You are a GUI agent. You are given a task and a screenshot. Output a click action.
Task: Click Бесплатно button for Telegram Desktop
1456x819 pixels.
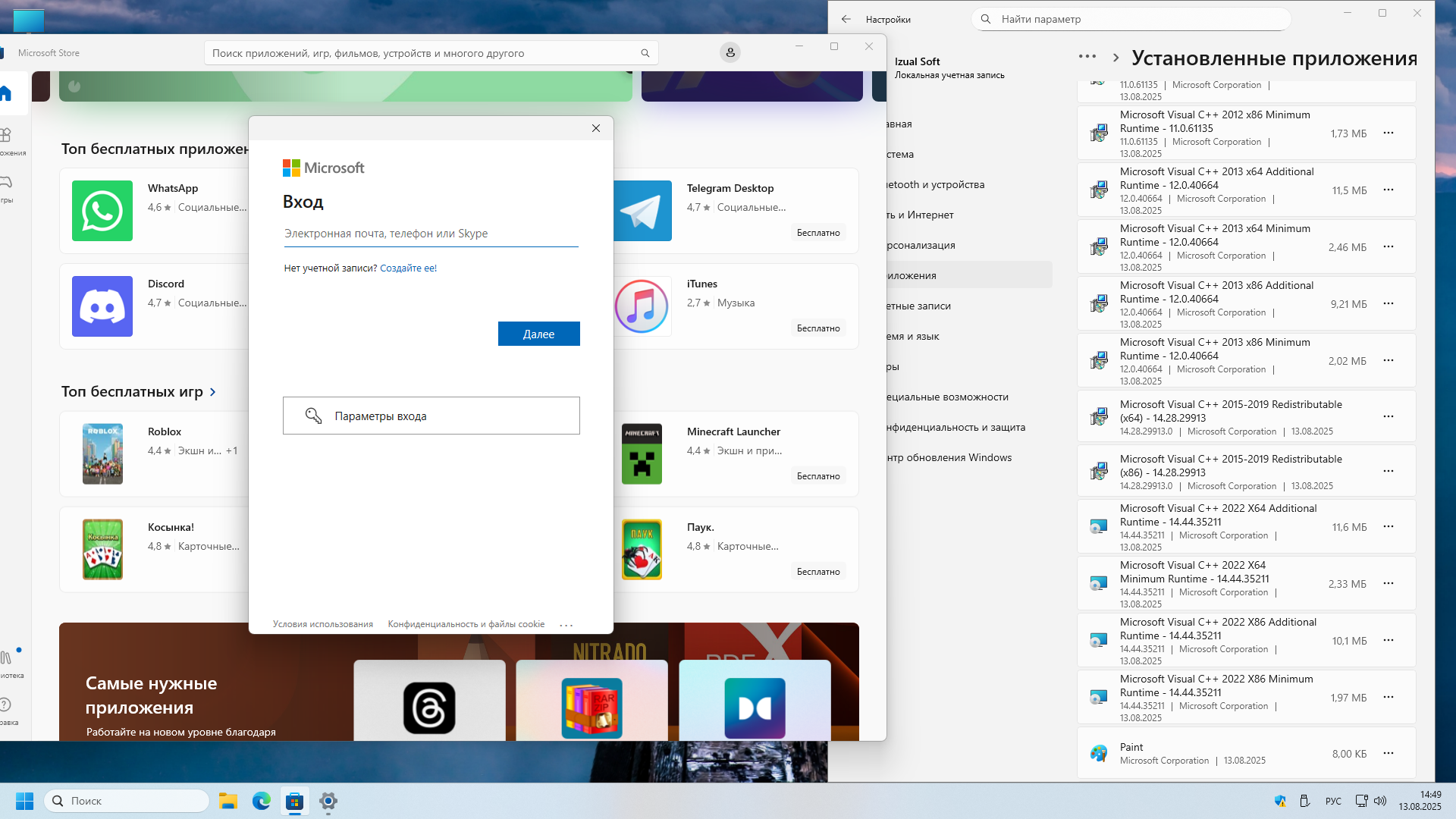tap(818, 233)
